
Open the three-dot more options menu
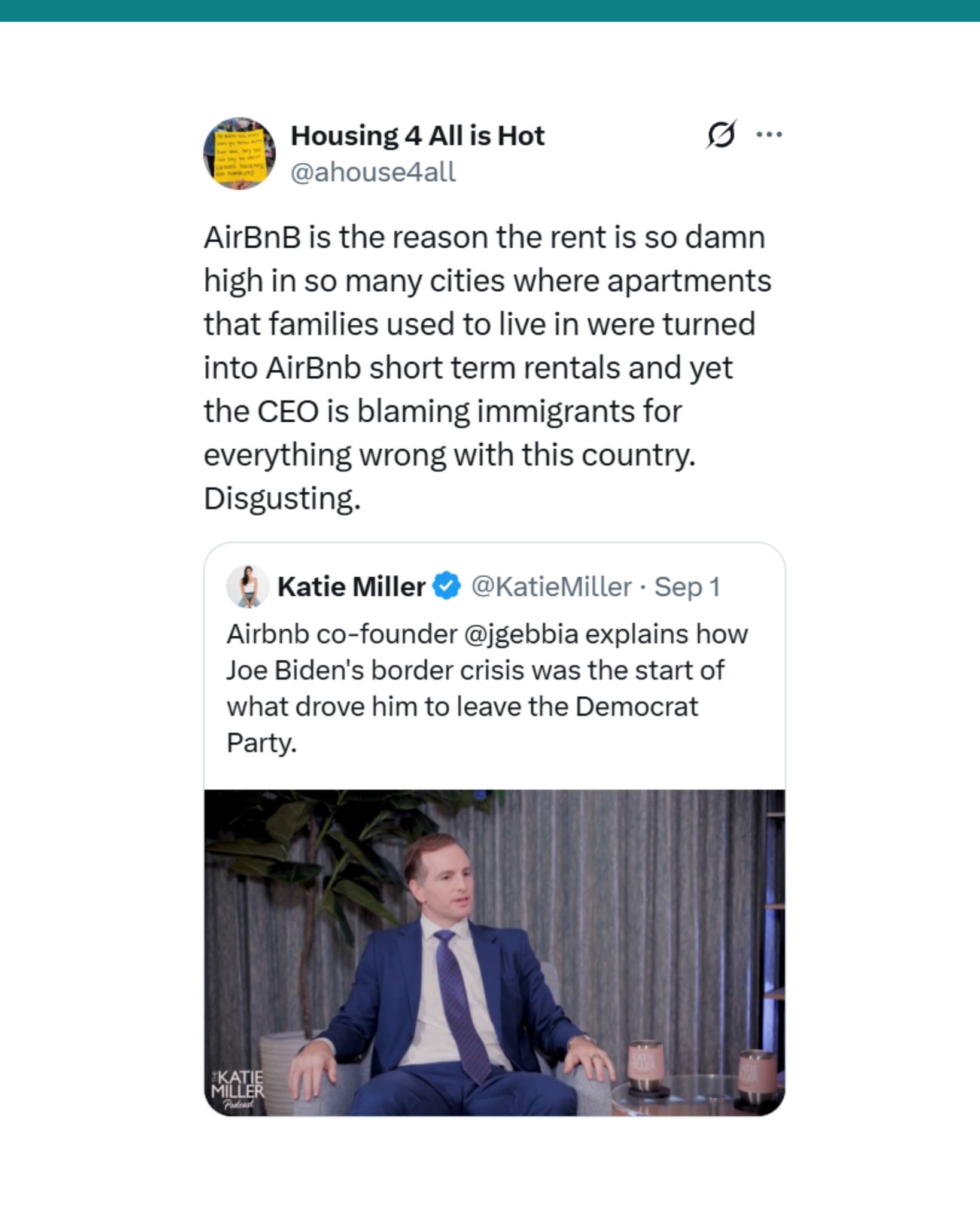pyautogui.click(x=769, y=135)
